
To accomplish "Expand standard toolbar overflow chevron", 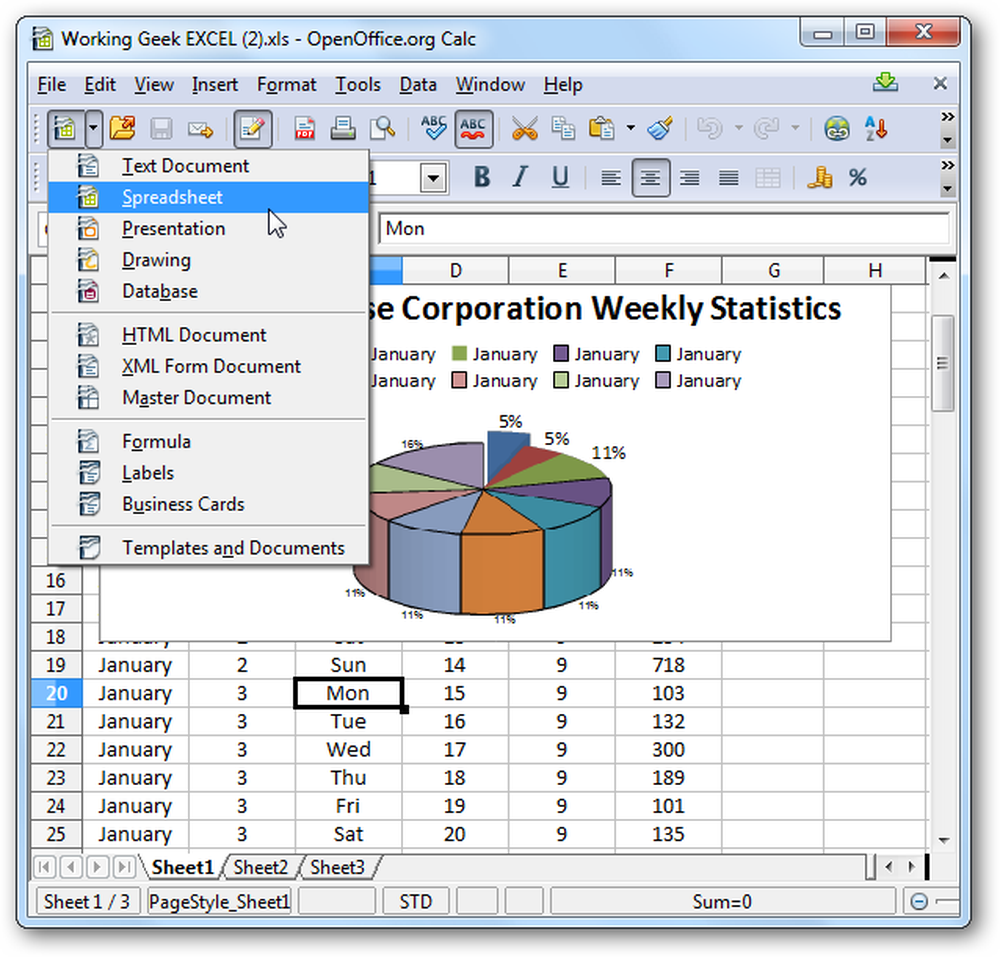I will pos(948,117).
